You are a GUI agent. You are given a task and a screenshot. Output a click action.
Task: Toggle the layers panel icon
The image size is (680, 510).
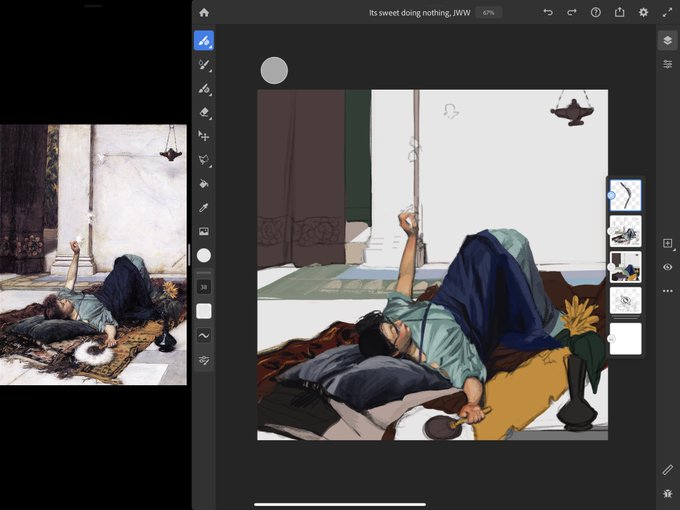667,41
